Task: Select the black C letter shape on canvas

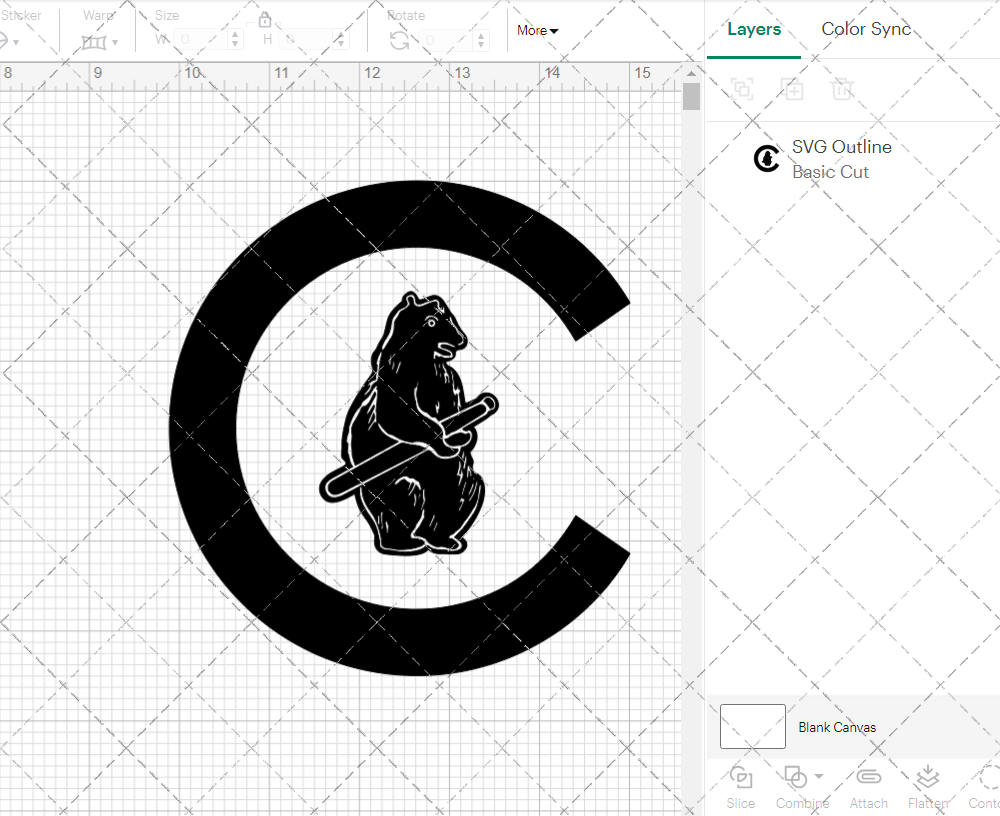Action: 204,427
